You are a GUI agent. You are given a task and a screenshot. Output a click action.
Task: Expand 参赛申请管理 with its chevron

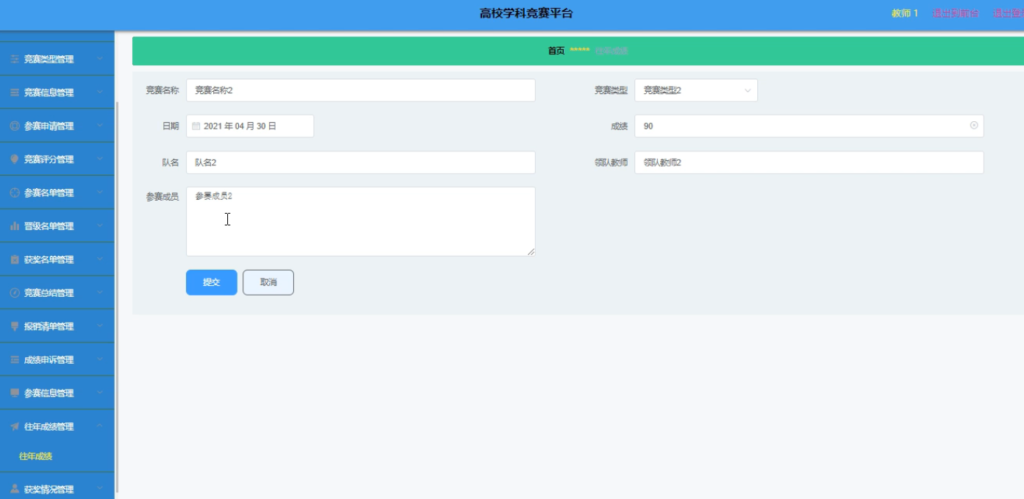100,126
